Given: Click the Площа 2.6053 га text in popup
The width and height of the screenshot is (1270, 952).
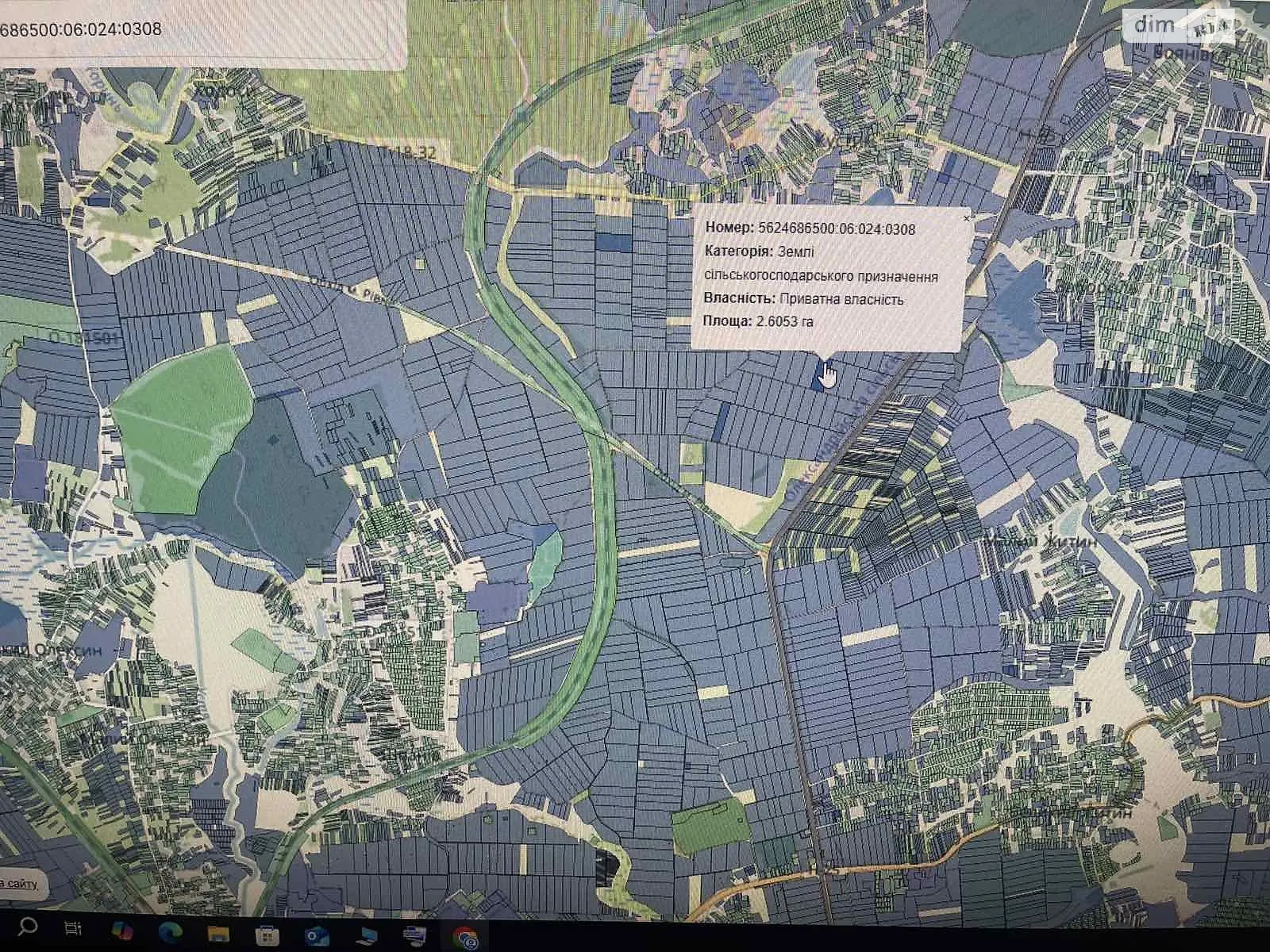Looking at the screenshot, I should (759, 321).
